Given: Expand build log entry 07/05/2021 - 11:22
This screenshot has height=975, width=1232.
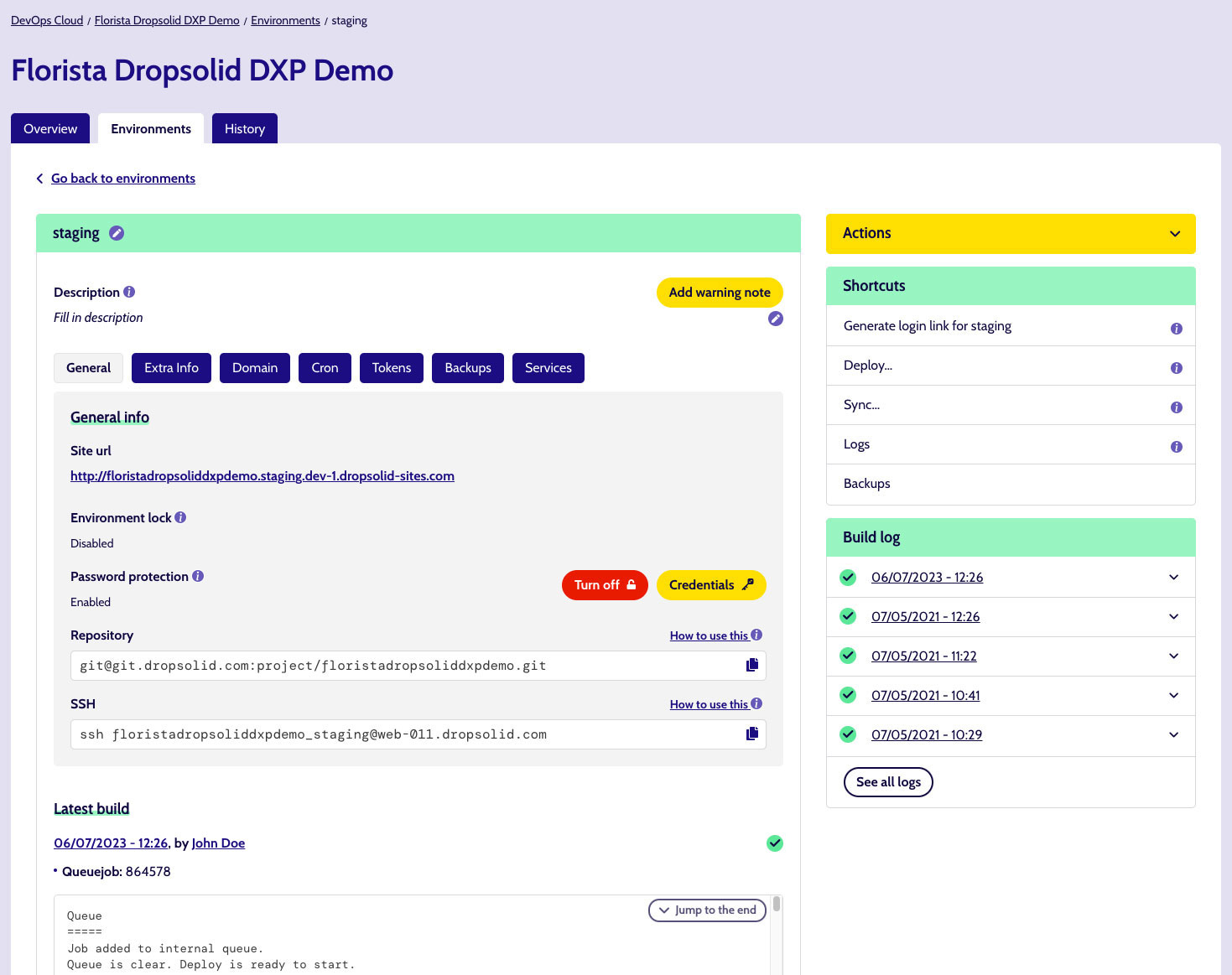Looking at the screenshot, I should 1174,656.
